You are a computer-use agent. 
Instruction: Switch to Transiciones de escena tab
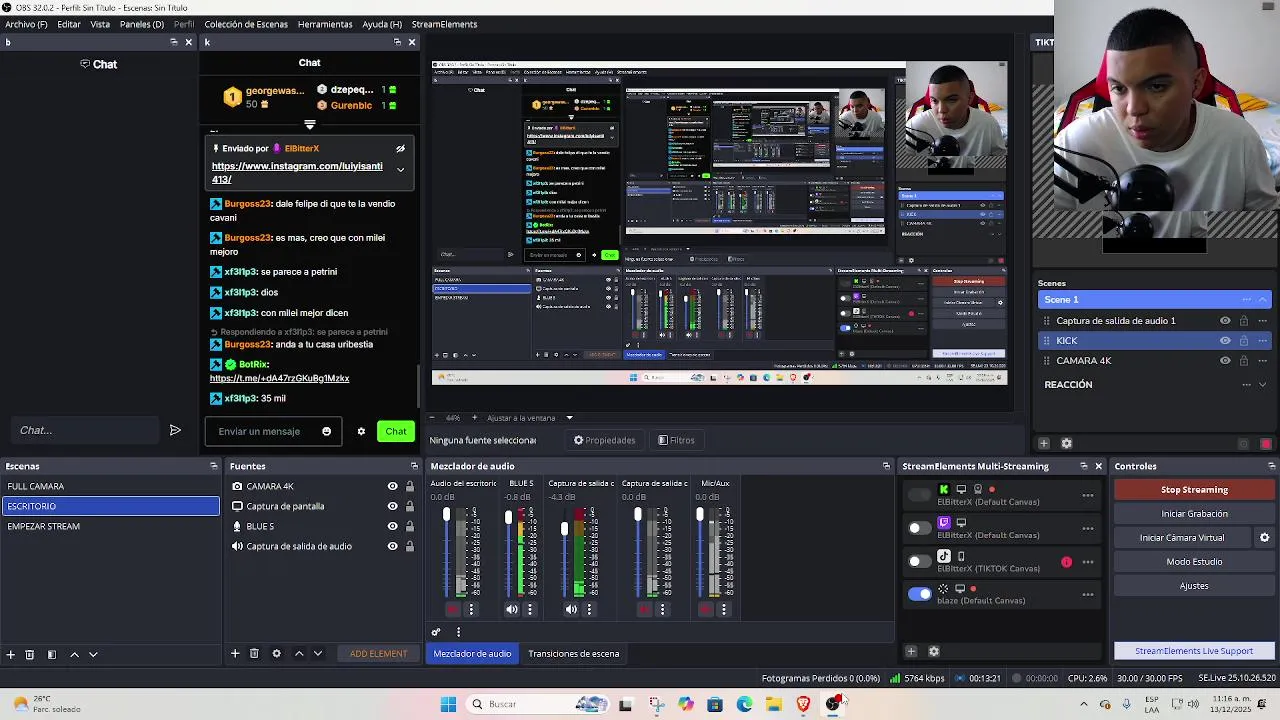tap(574, 654)
